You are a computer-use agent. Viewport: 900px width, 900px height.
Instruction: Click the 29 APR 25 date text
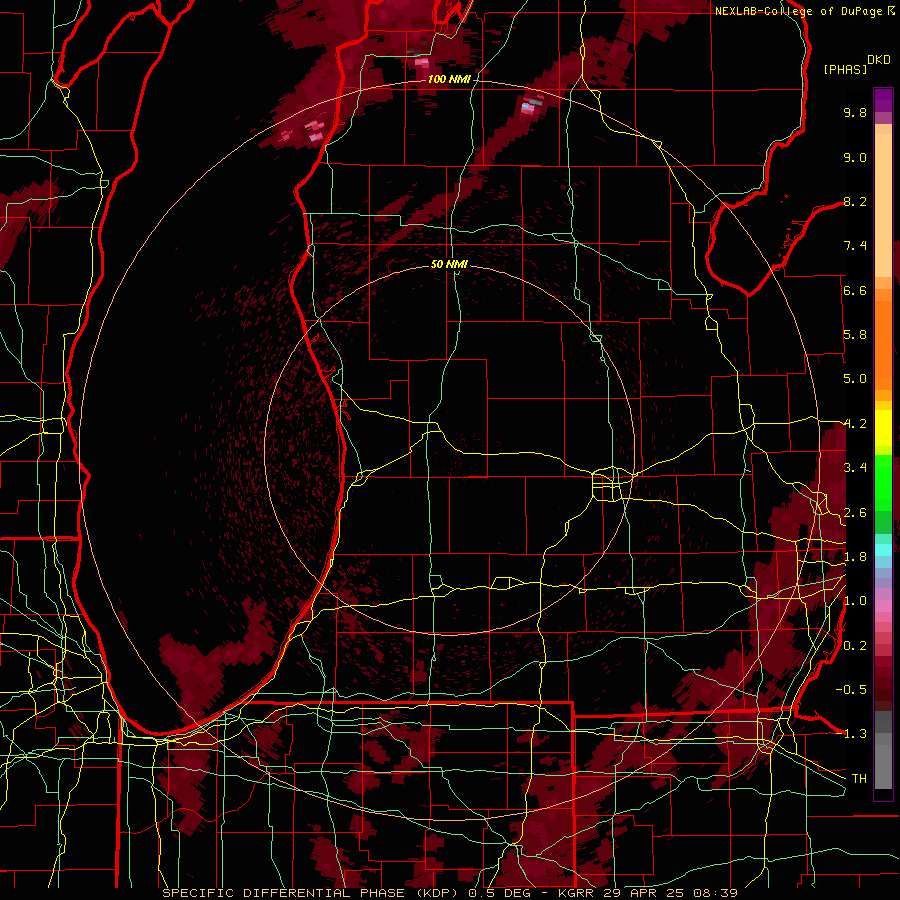(643, 893)
